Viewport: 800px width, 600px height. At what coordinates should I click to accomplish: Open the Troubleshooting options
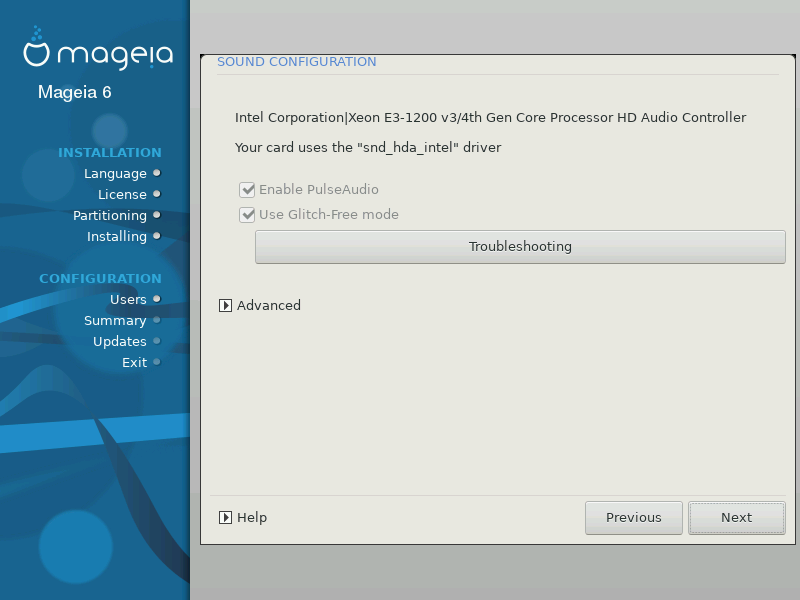point(520,247)
